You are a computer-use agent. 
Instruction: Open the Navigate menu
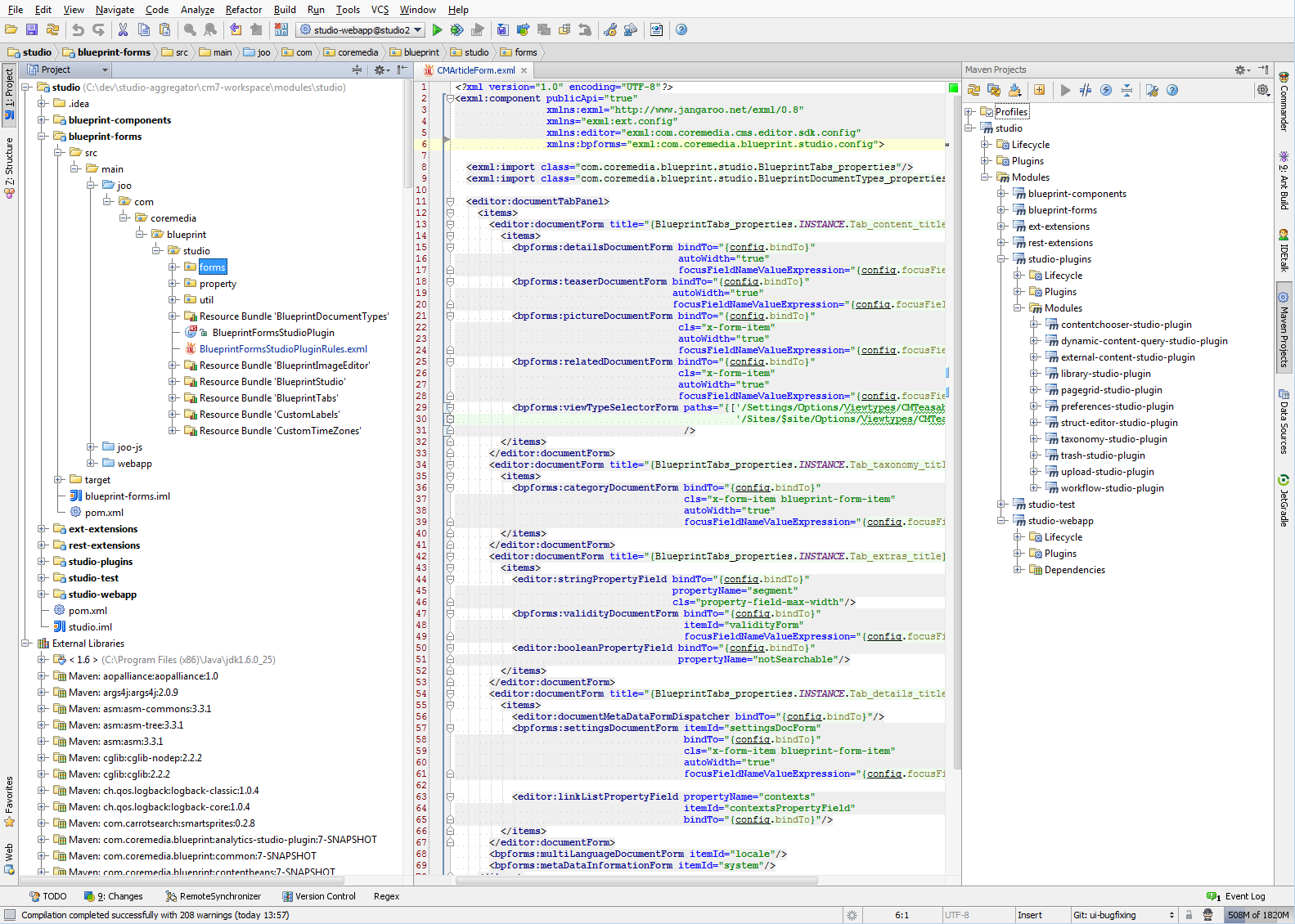(115, 10)
